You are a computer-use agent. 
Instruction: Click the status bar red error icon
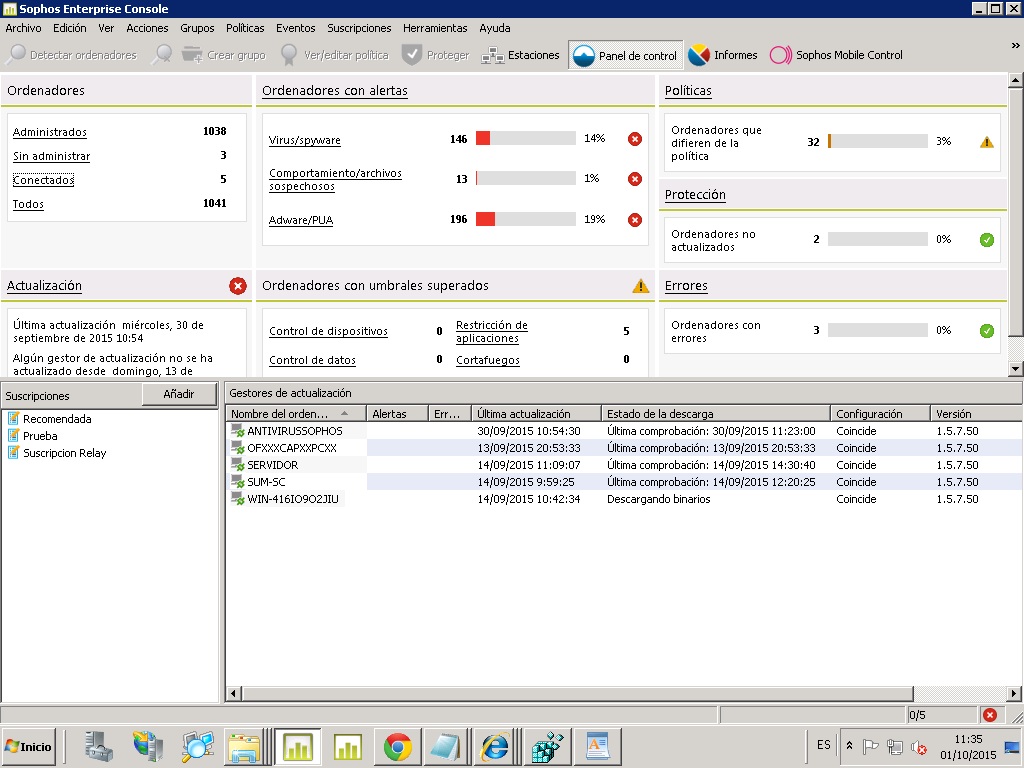(990, 715)
